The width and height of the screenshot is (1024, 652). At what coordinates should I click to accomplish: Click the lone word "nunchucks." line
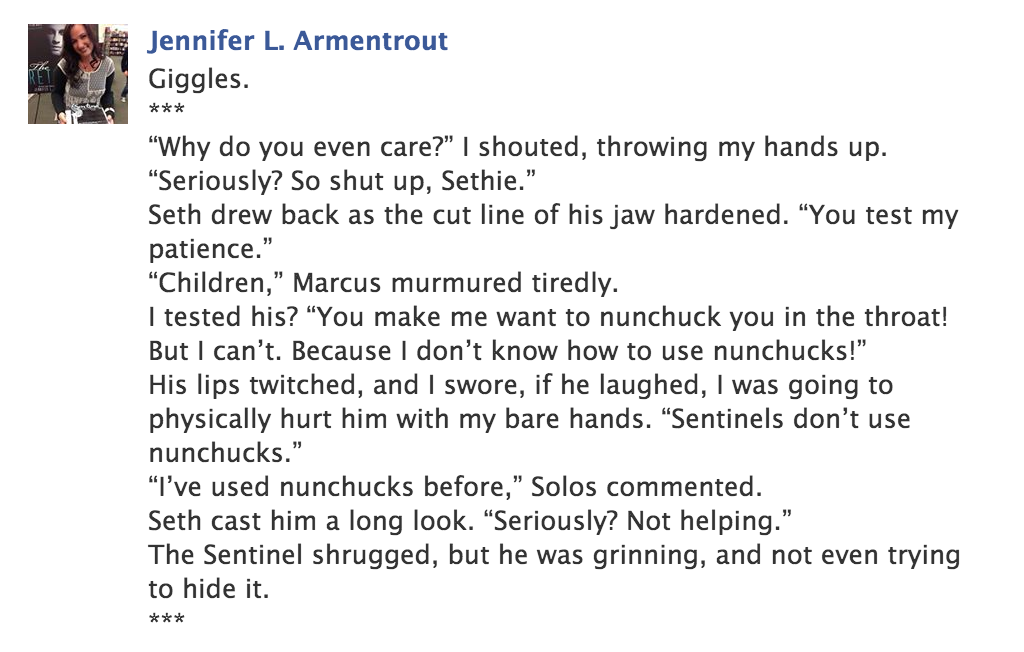click(x=225, y=453)
